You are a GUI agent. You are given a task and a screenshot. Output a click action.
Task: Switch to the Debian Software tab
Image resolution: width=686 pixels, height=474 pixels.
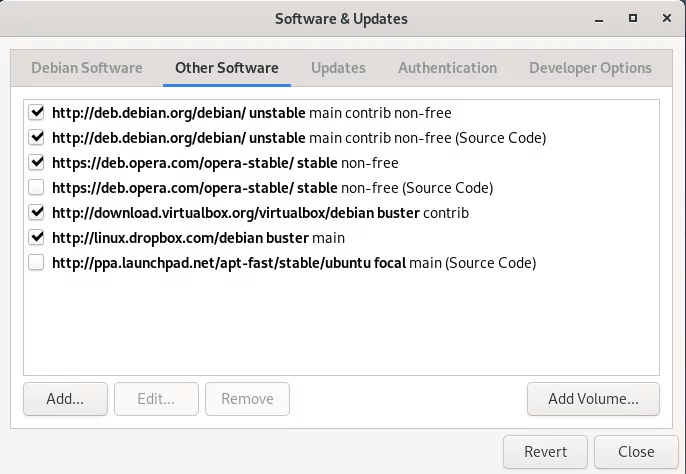point(87,68)
